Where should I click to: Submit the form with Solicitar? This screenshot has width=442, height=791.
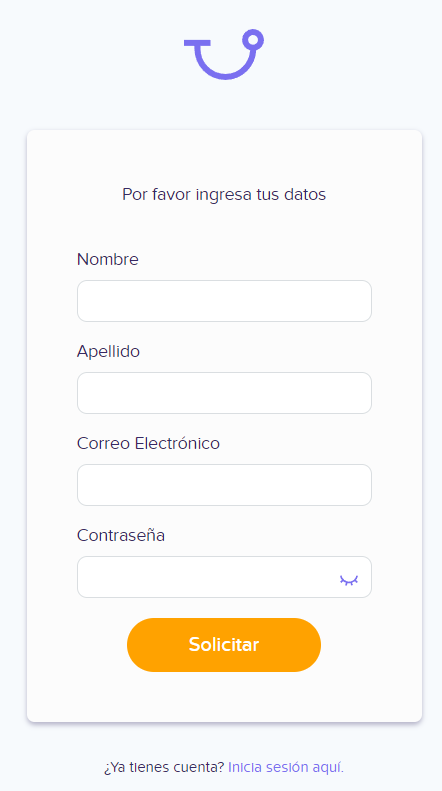click(224, 645)
